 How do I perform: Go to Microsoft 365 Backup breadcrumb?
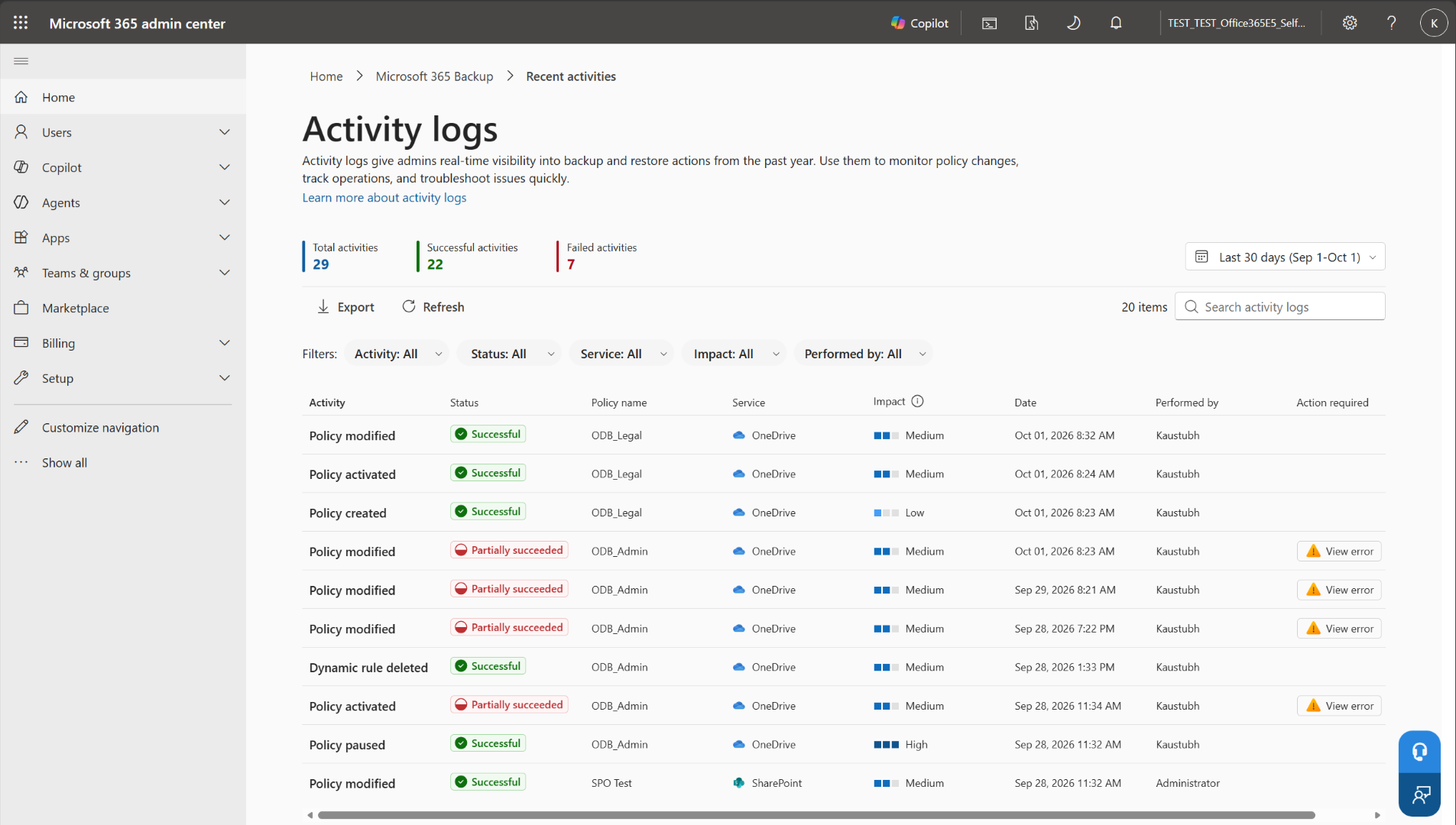click(434, 76)
